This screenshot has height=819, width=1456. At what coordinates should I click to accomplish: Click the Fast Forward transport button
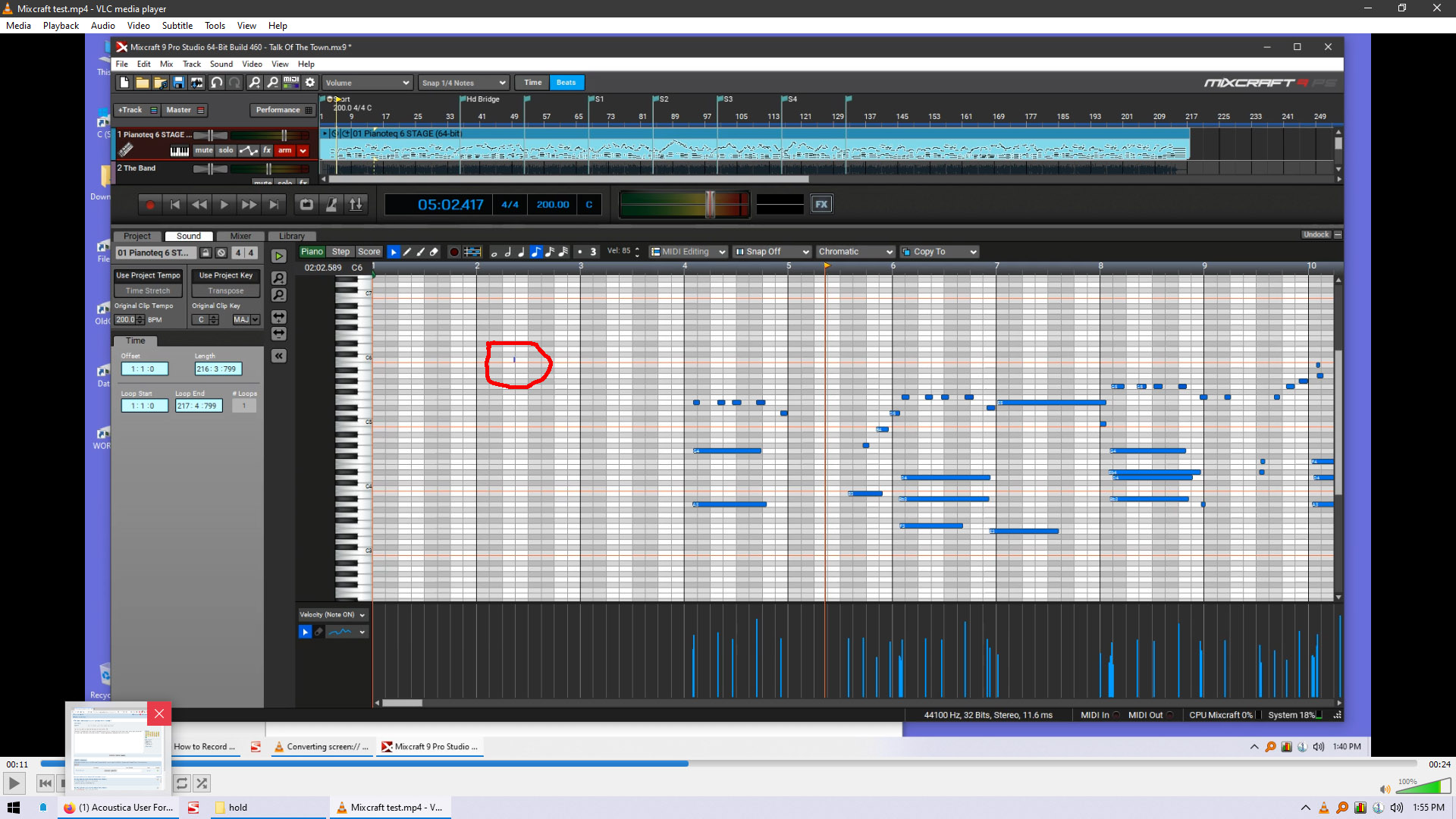[x=249, y=205]
